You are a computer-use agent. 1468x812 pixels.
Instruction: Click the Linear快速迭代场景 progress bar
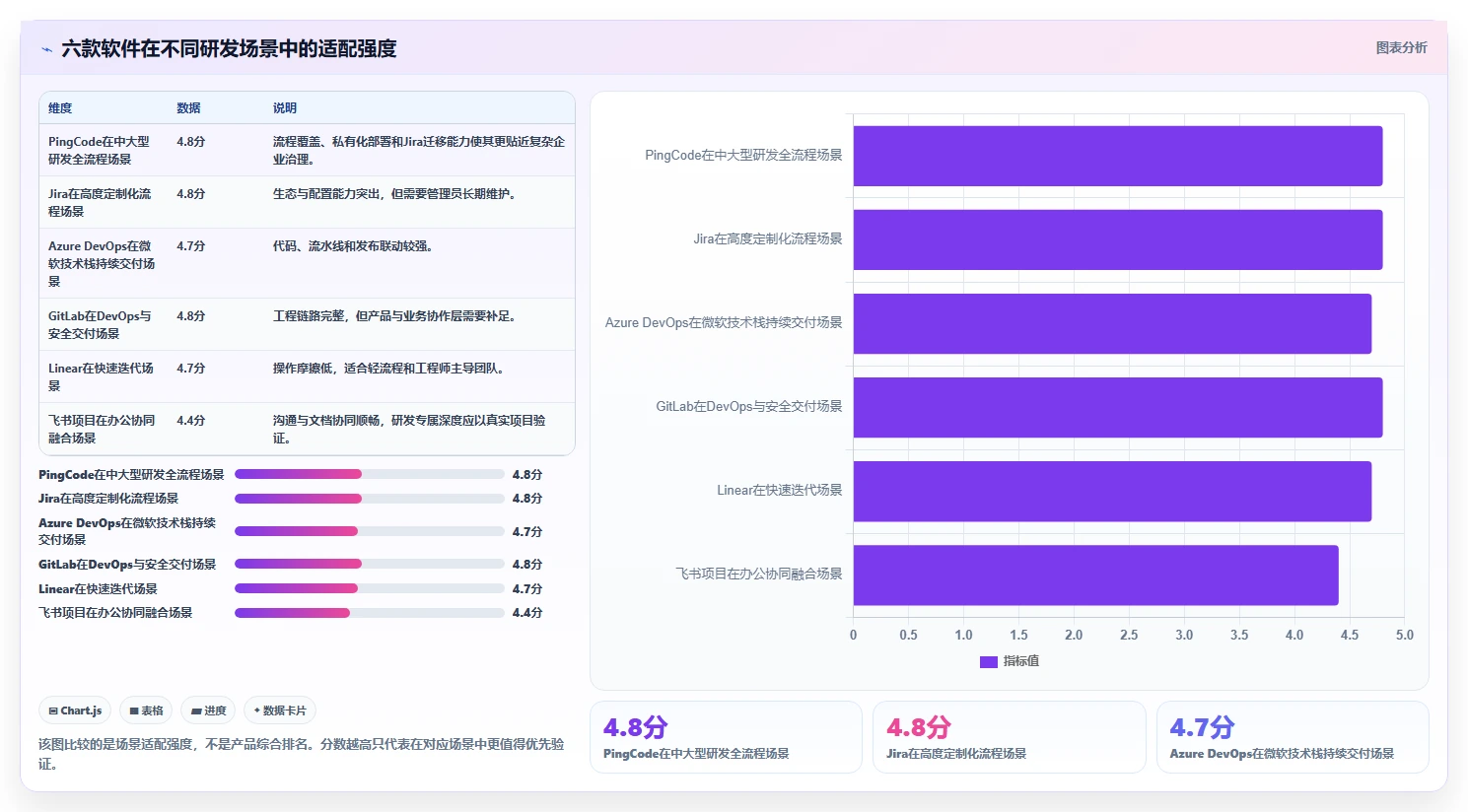pos(370,588)
